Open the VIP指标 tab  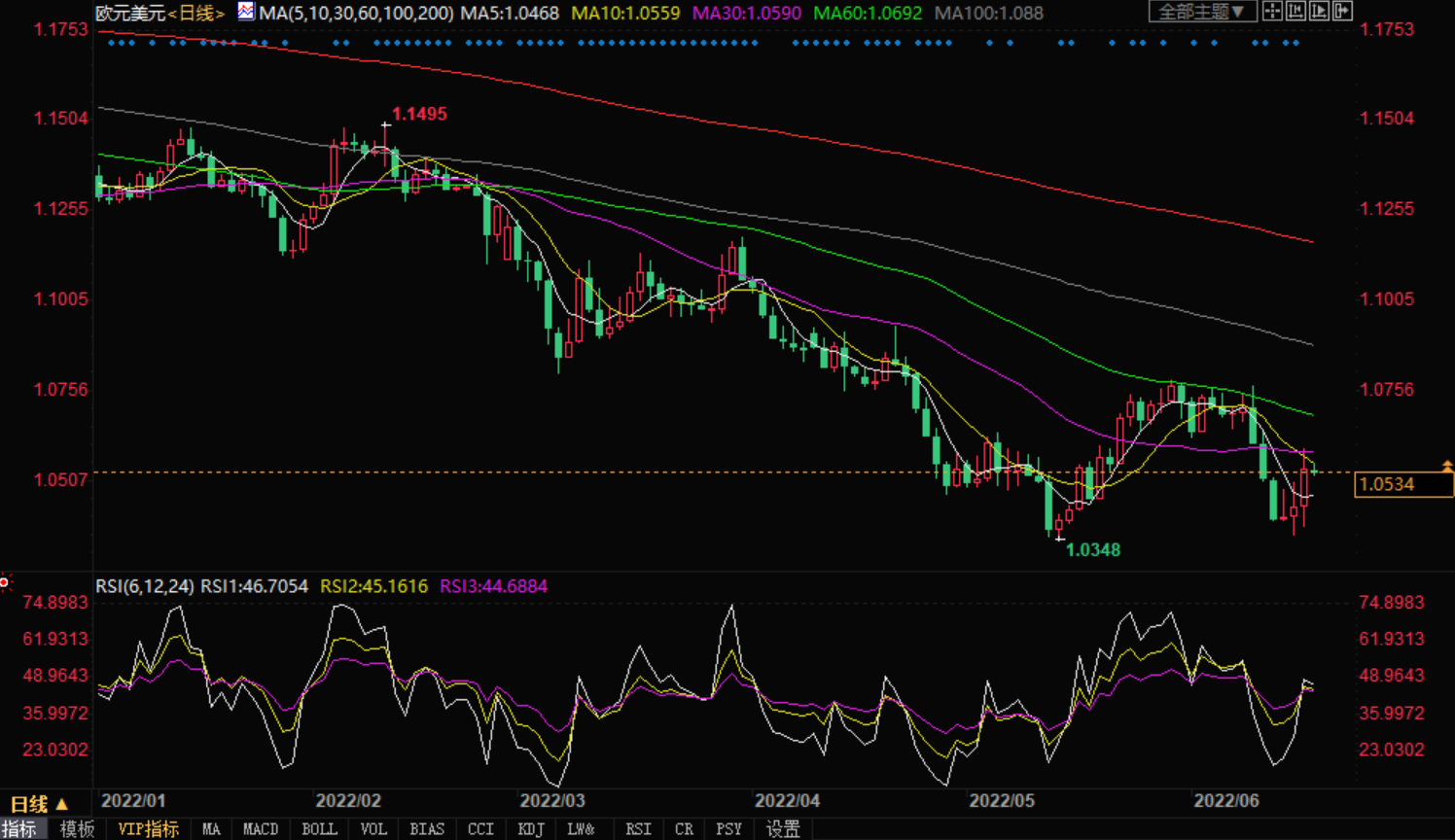(148, 829)
